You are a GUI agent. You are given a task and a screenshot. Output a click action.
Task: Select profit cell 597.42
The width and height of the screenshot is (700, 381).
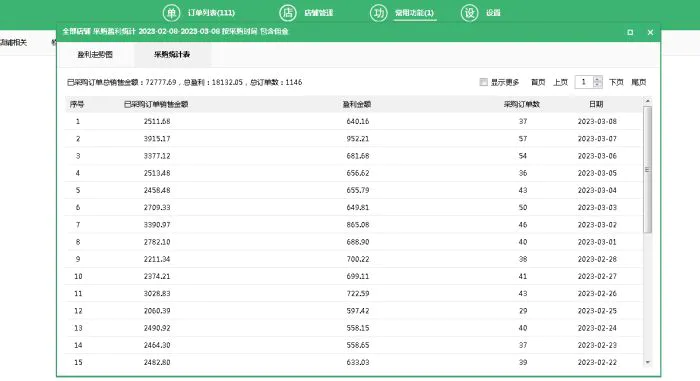(x=358, y=311)
